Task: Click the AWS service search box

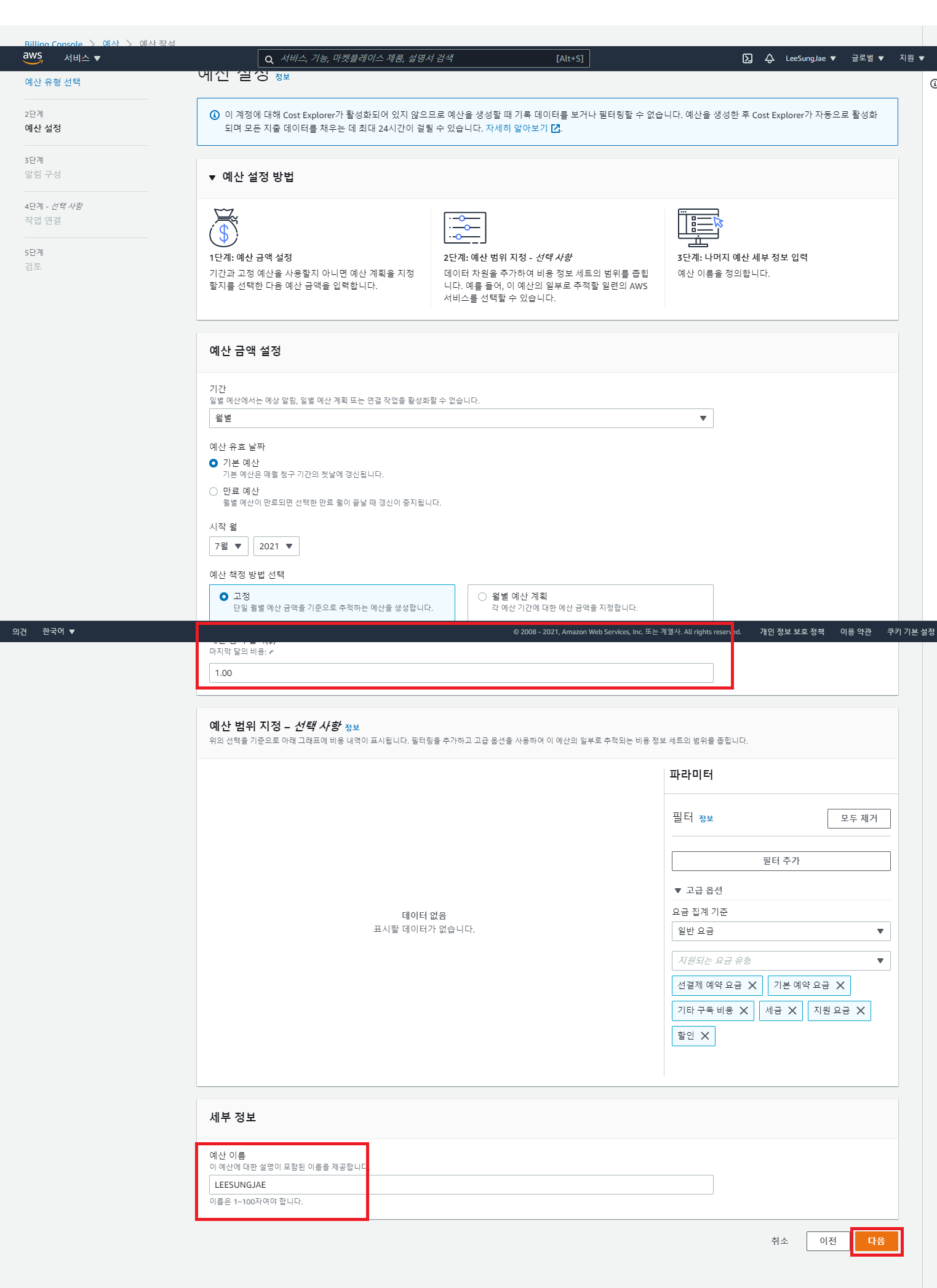Action: (423, 59)
